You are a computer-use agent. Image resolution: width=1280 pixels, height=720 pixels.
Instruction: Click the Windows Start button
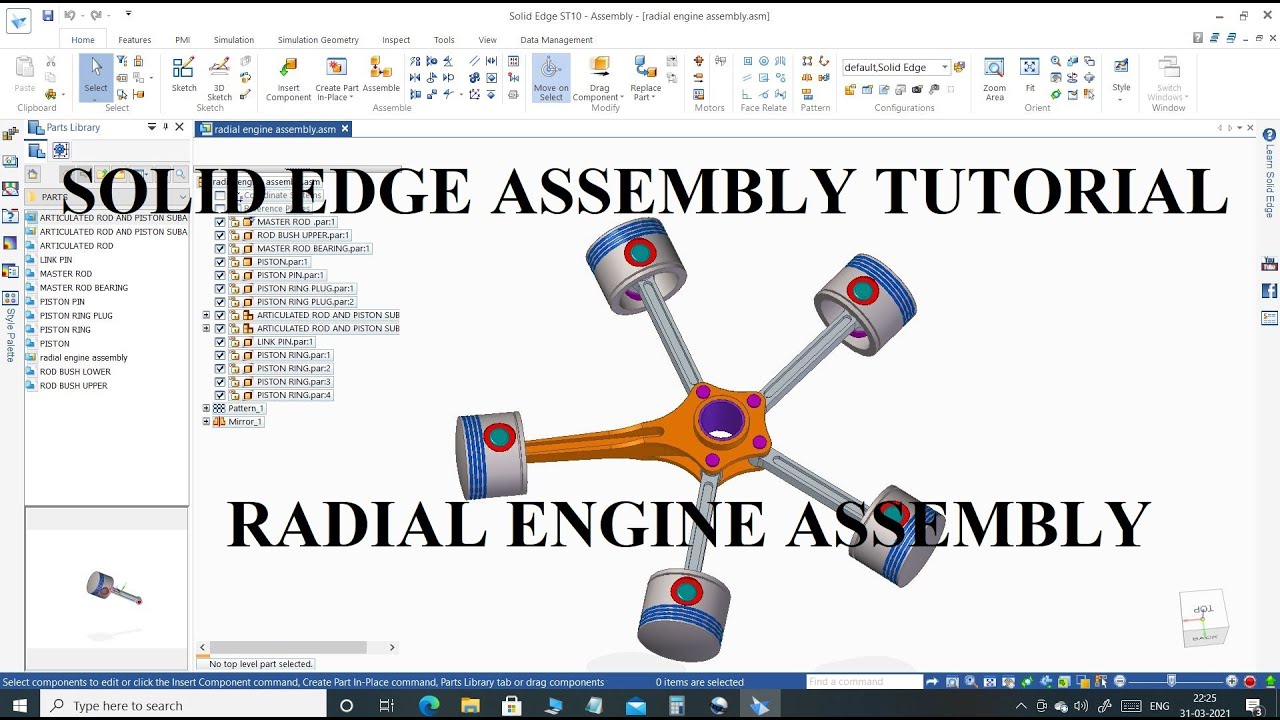(x=20, y=706)
